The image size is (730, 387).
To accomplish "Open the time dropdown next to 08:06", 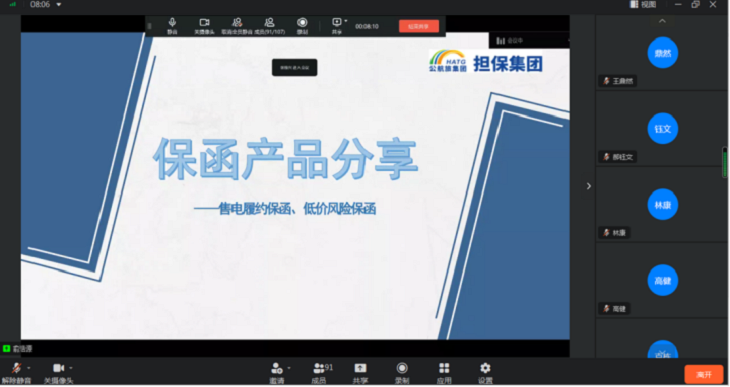I will 59,5.
